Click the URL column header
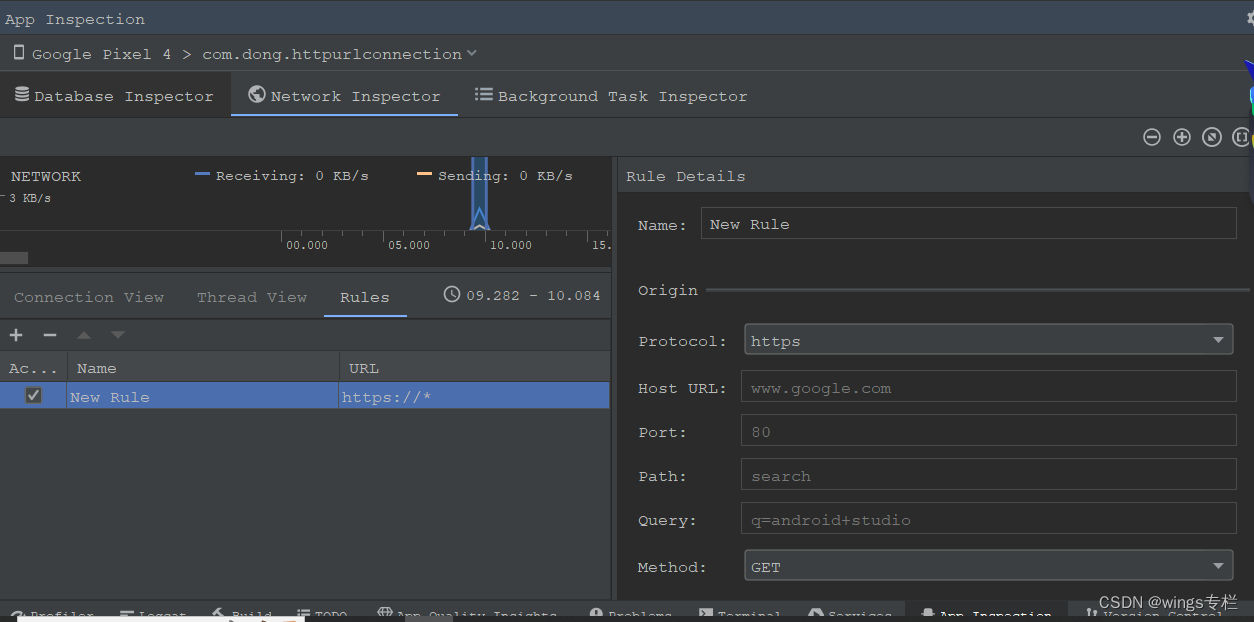The image size is (1254, 622). (x=475, y=368)
